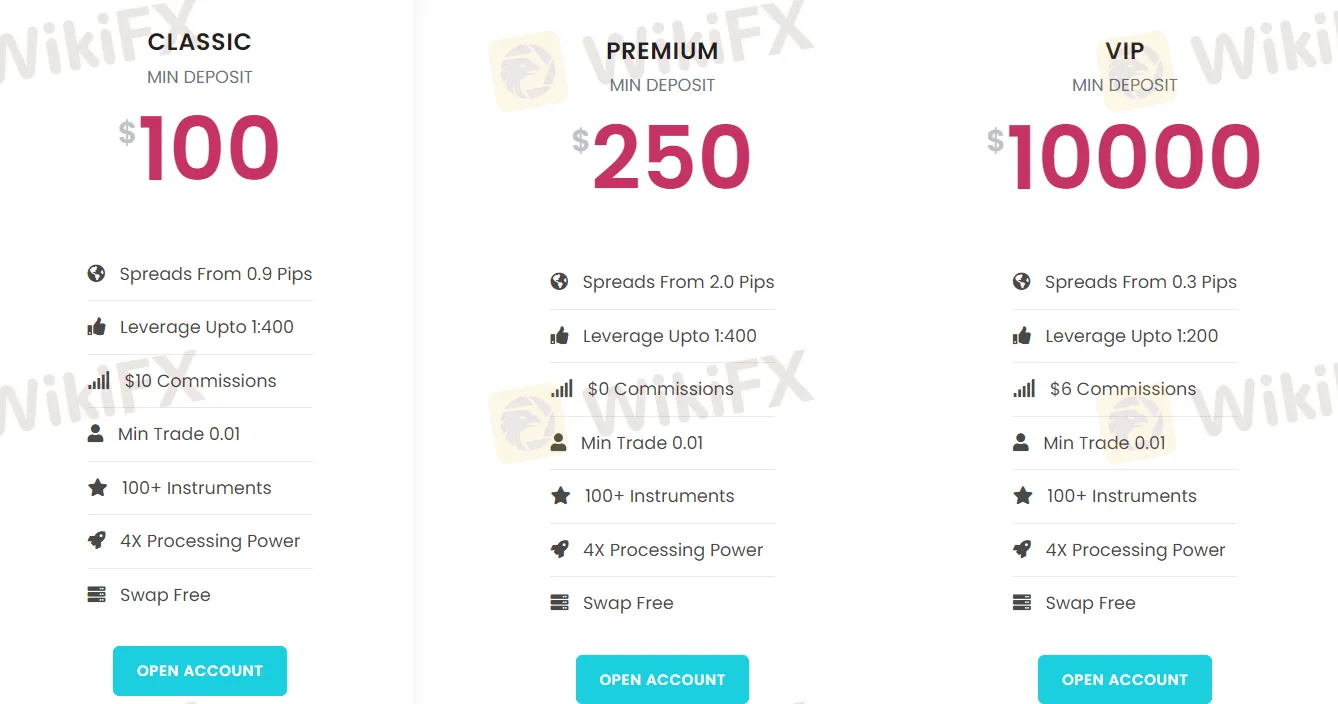The image size is (1338, 704).
Task: Click star icon in VIP instruments row
Action: click(1022, 496)
